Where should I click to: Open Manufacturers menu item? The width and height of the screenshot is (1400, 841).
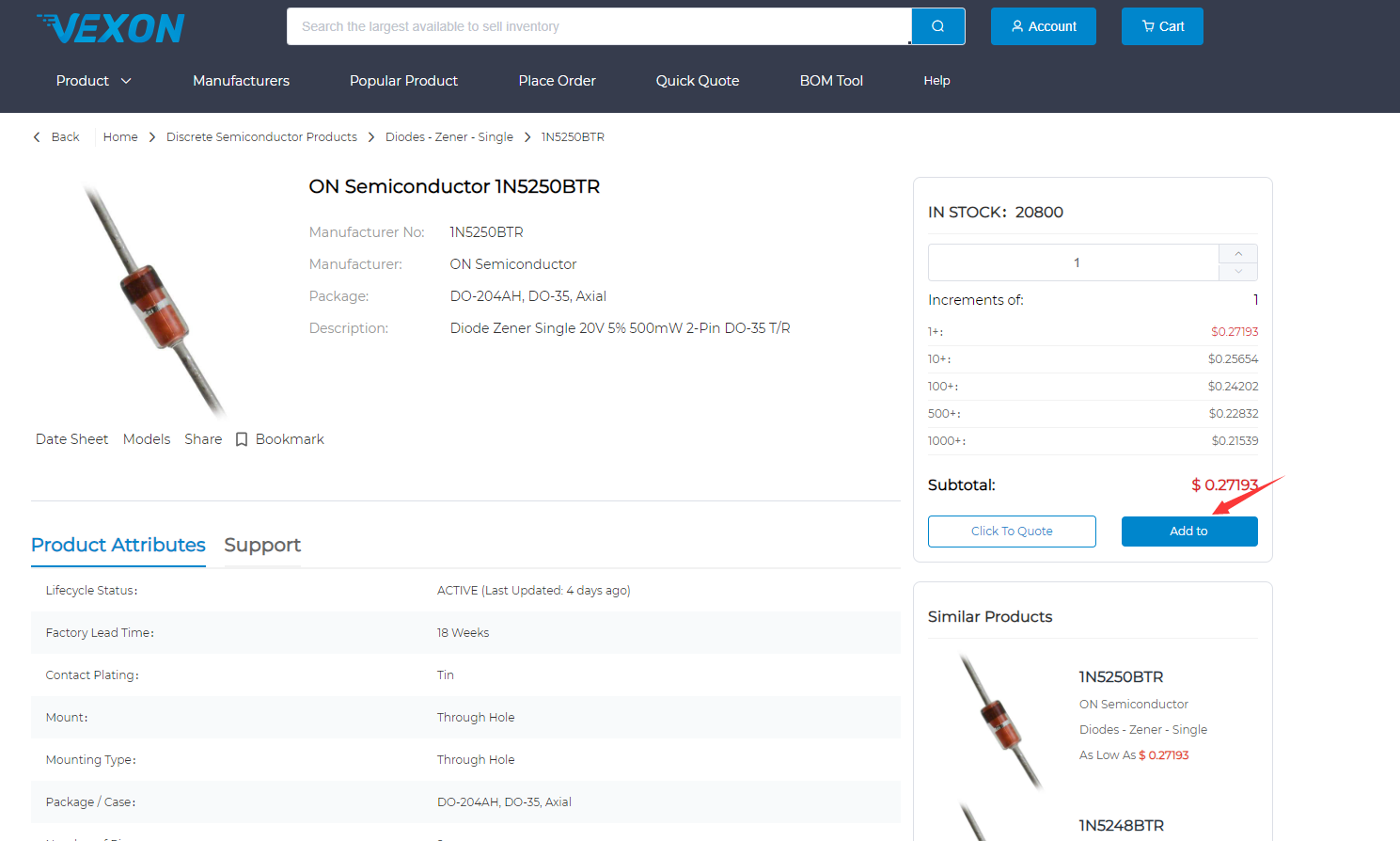click(x=242, y=81)
